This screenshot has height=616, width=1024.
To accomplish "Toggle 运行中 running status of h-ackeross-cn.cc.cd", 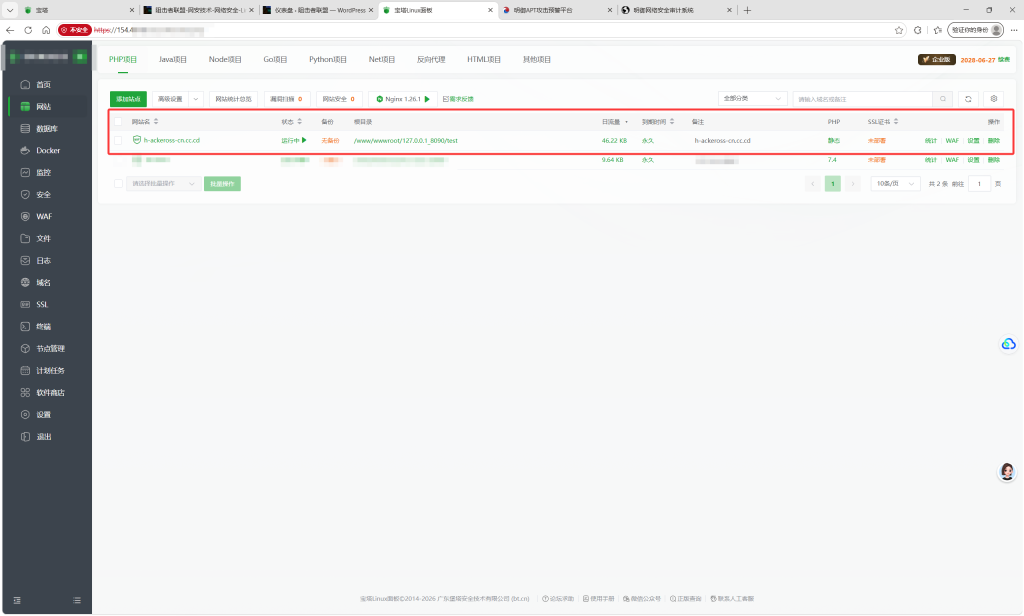I will click(x=294, y=140).
